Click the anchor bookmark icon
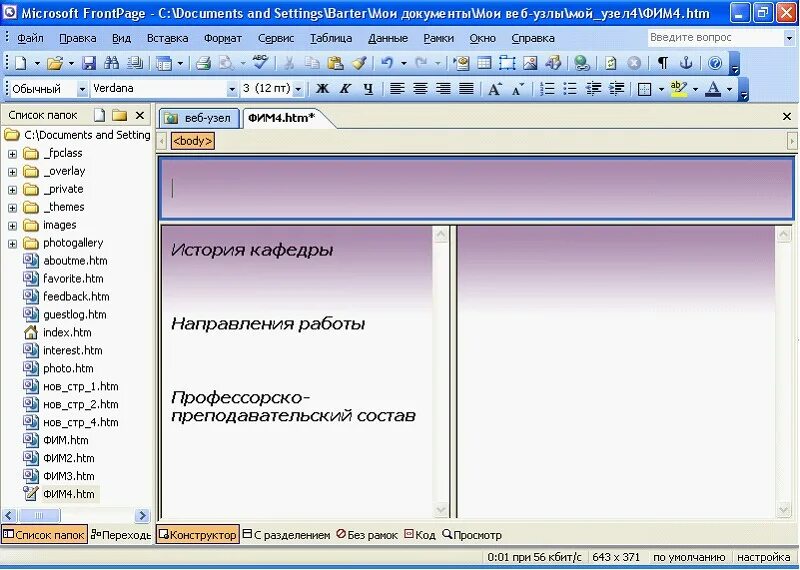This screenshot has height=570, width=800. point(686,63)
